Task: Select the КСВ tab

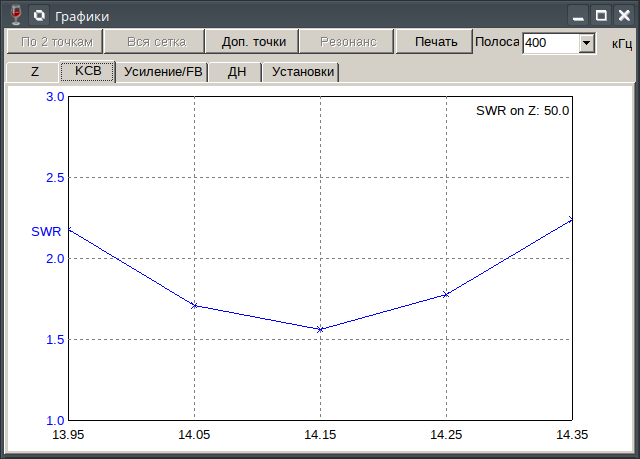Action: click(x=88, y=72)
